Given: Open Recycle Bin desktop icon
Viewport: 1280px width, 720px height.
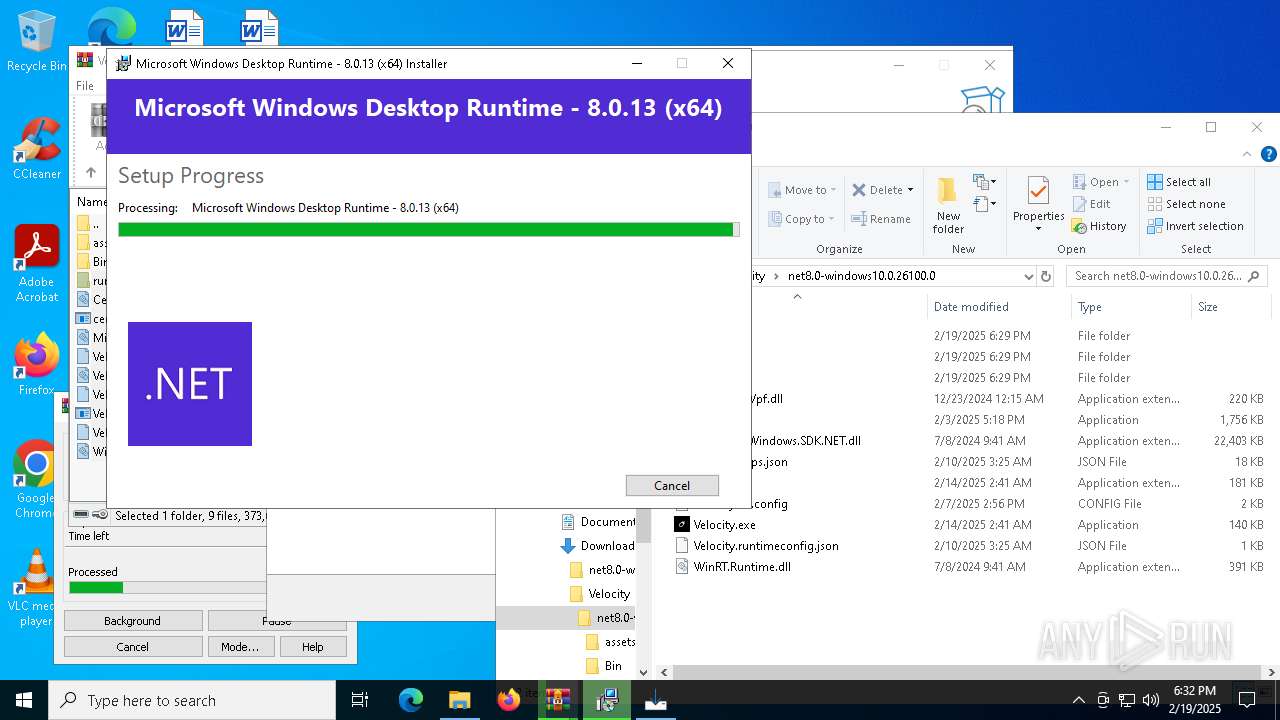Looking at the screenshot, I should [37, 41].
